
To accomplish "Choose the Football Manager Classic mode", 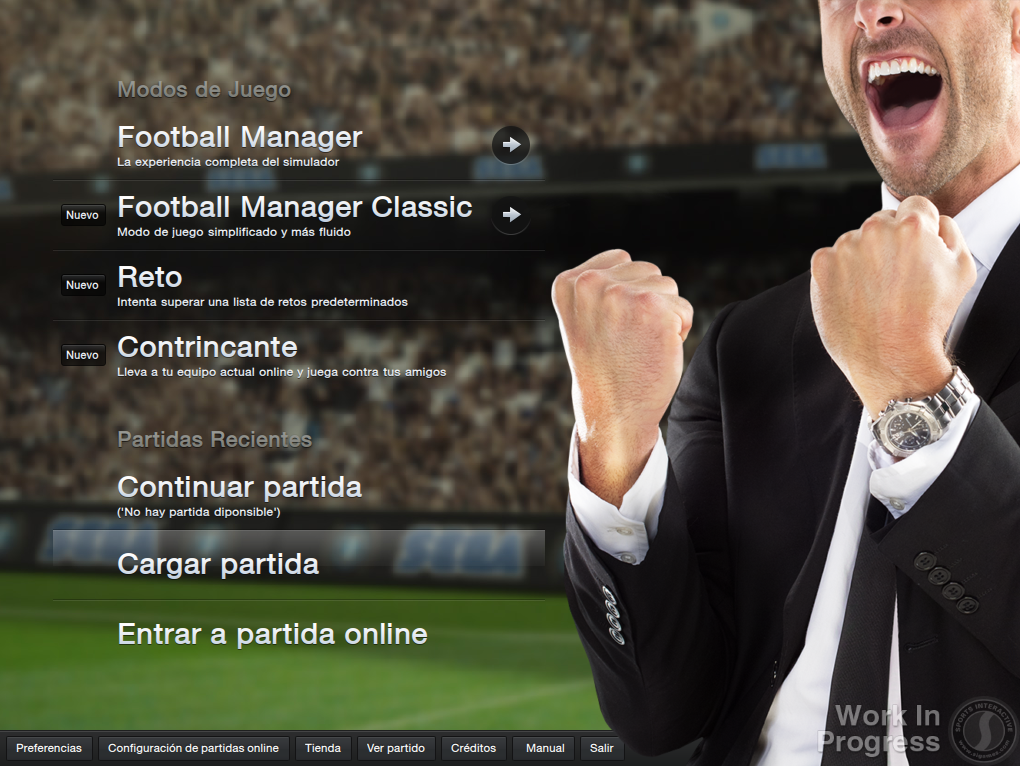I will coord(299,215).
